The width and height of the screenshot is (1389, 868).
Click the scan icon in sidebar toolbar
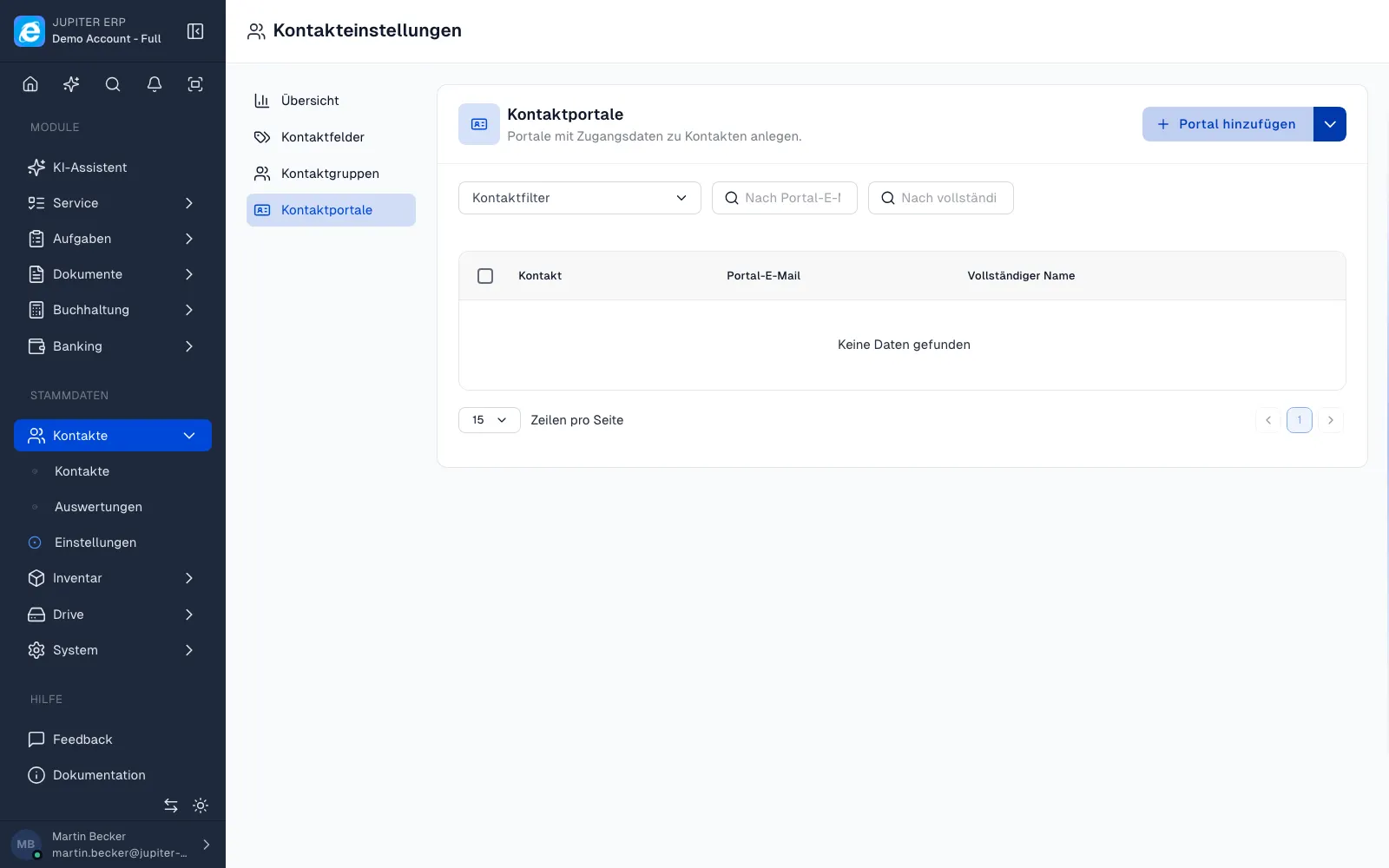click(195, 84)
